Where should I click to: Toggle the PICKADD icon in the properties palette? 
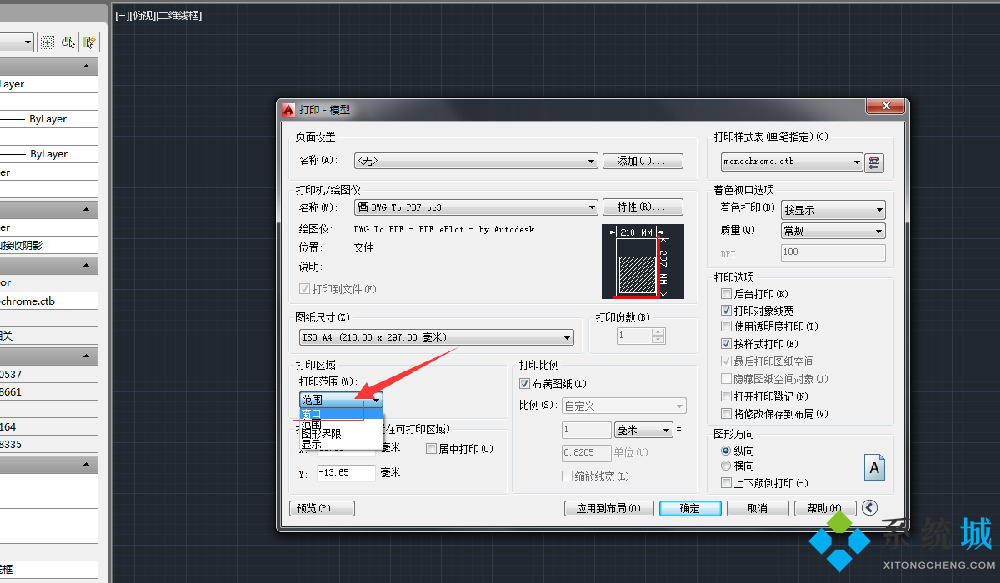tap(47, 42)
